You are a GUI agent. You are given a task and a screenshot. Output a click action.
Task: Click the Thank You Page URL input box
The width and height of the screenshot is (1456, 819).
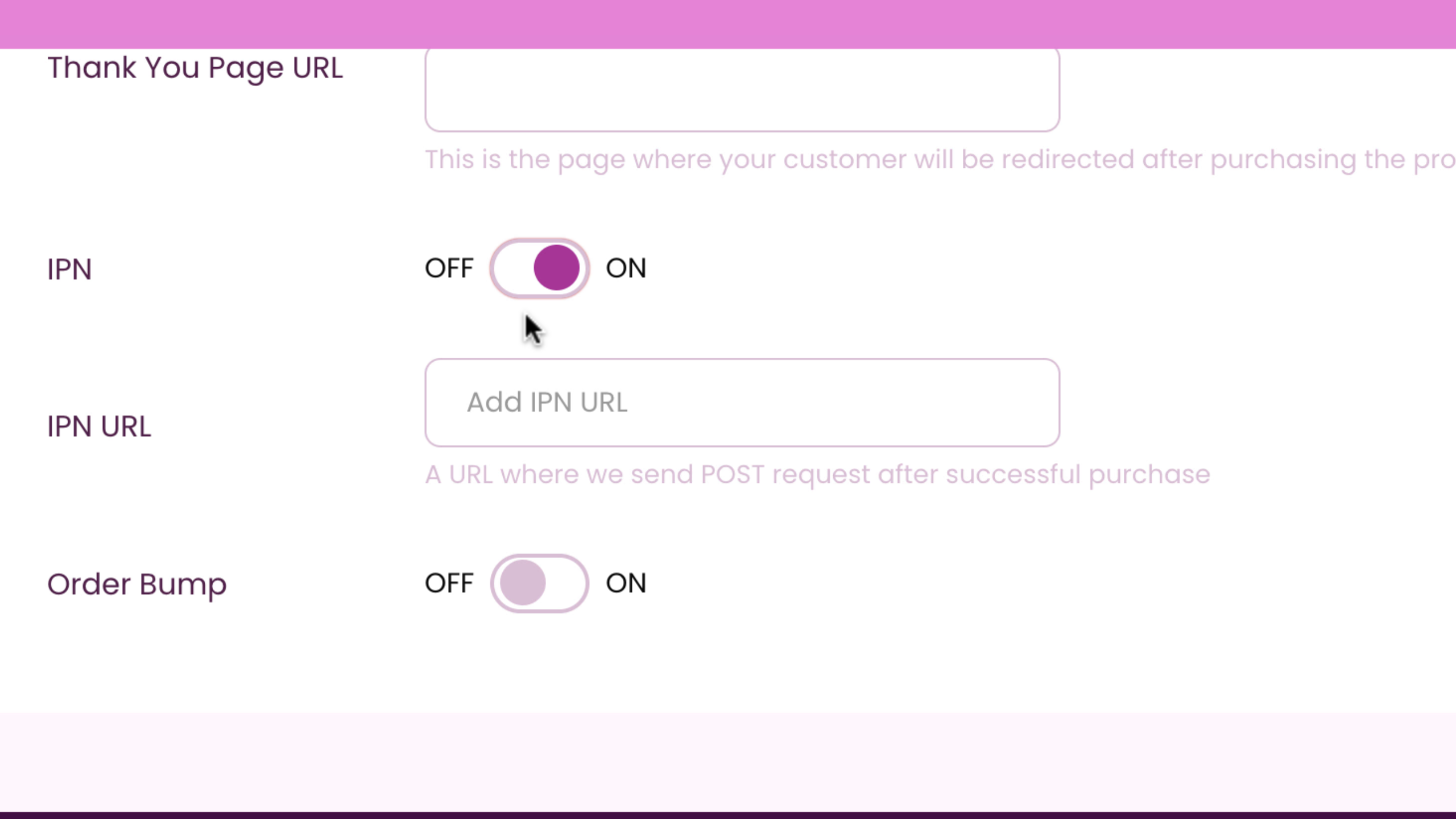[742, 90]
